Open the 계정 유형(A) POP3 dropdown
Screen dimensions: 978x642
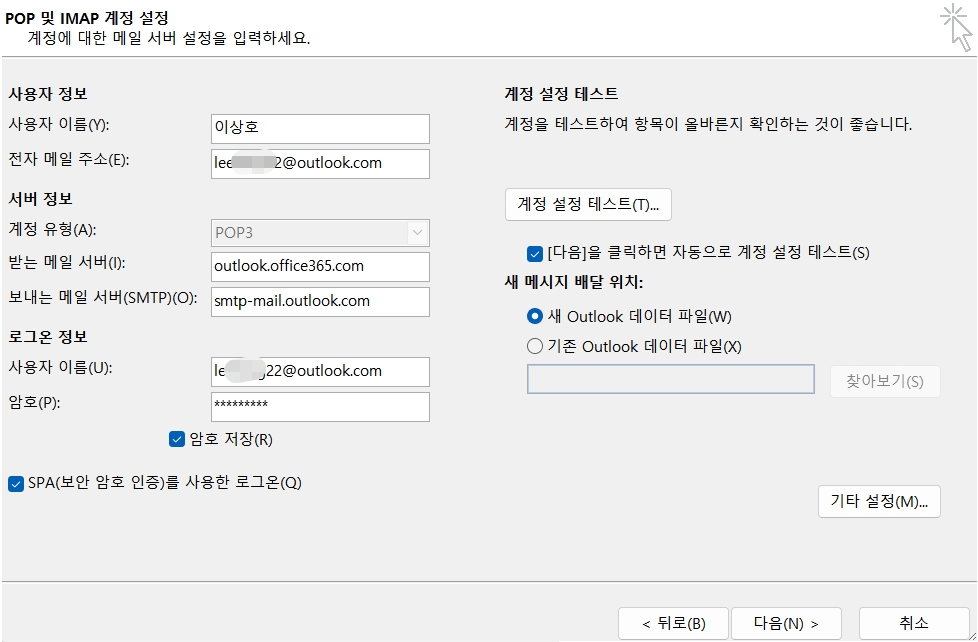[x=320, y=233]
